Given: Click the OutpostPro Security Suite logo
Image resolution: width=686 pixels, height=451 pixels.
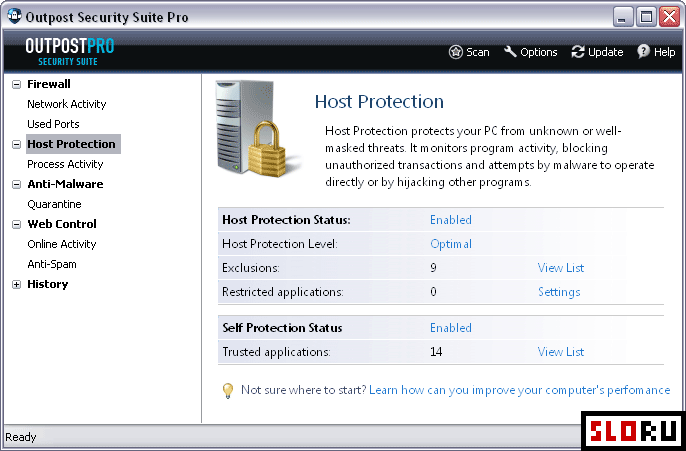Looking at the screenshot, I should click(x=70, y=52).
